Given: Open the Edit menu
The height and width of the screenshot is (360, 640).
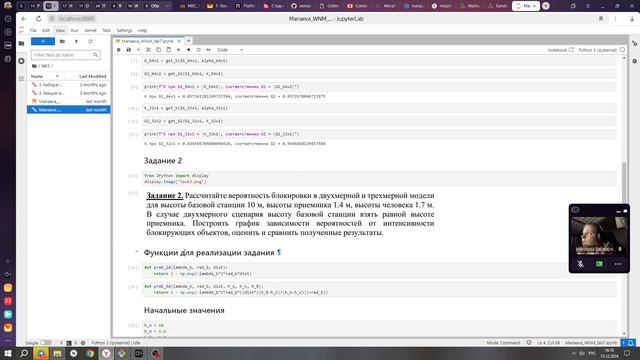Looking at the screenshot, I should tap(46, 31).
